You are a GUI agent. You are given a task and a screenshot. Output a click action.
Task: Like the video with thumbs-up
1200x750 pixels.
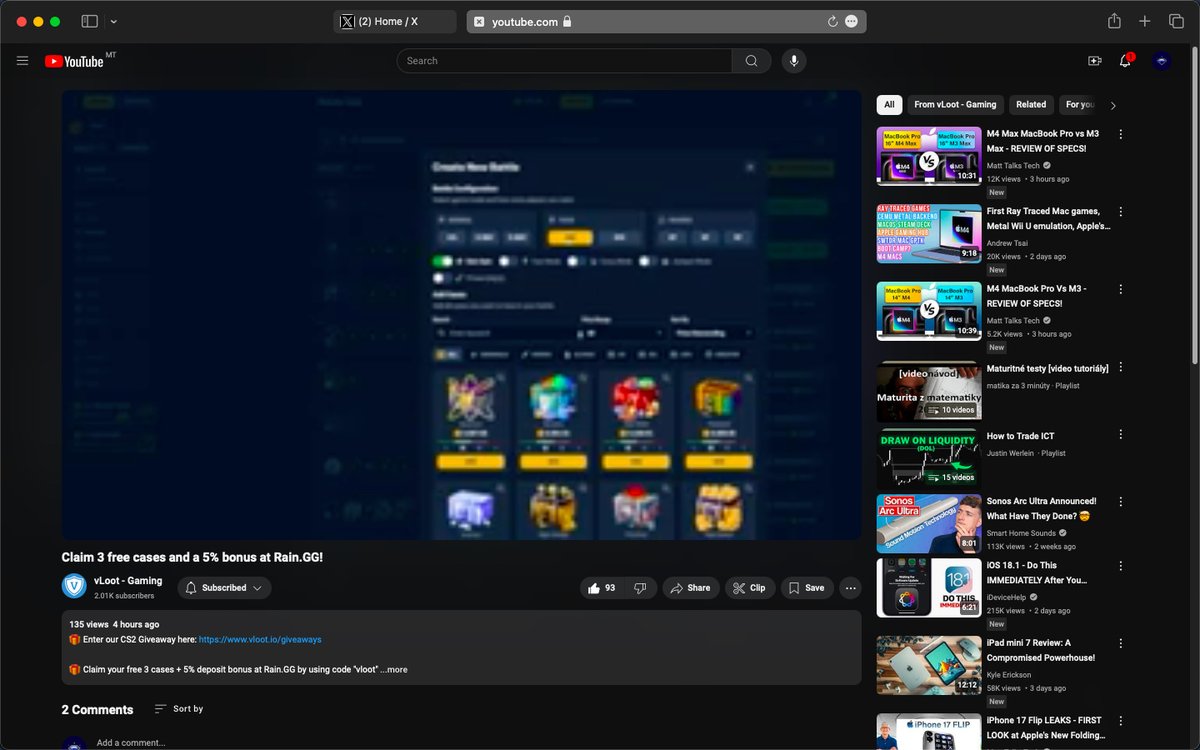pyautogui.click(x=603, y=588)
